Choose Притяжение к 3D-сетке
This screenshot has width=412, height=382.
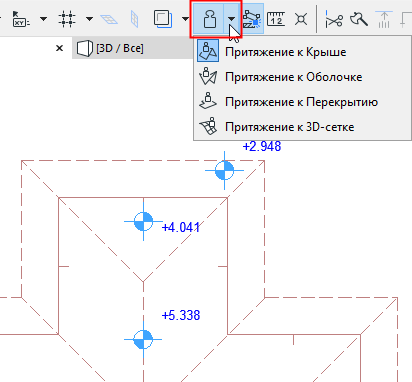(x=302, y=127)
